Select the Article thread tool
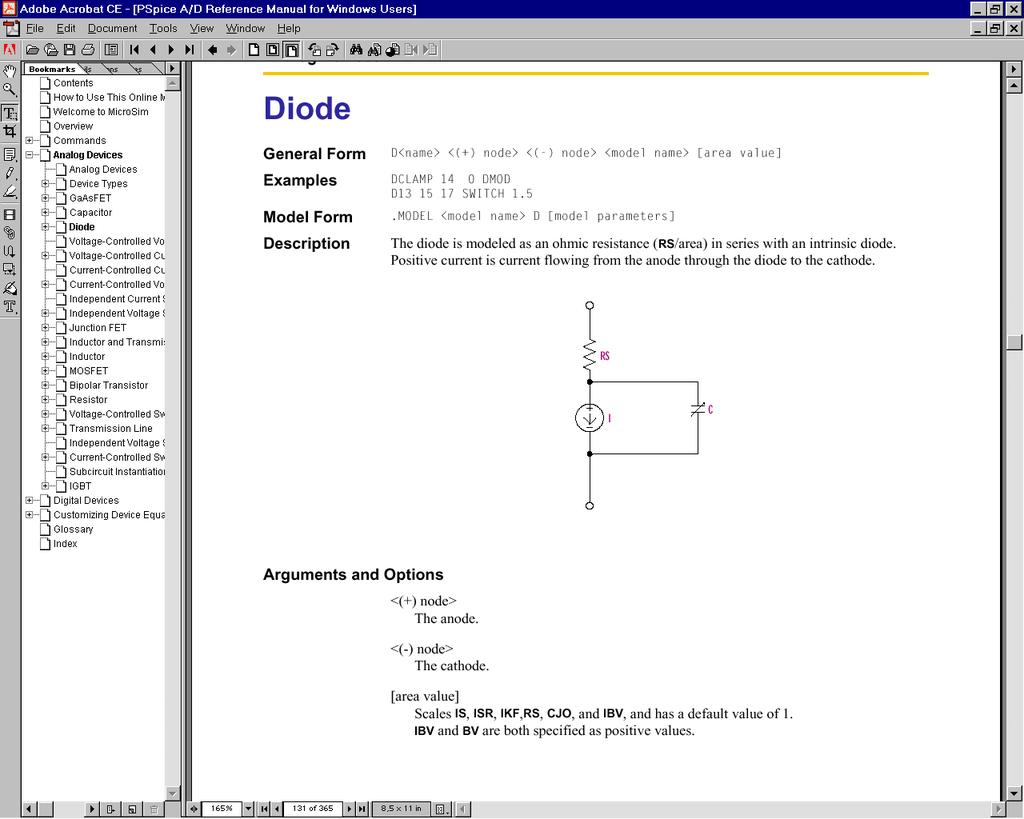This screenshot has width=1024, height=819. point(10,251)
